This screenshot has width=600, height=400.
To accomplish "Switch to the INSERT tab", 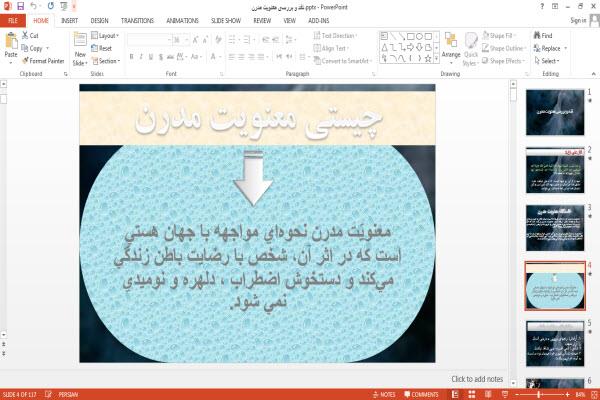I will click(x=69, y=21).
